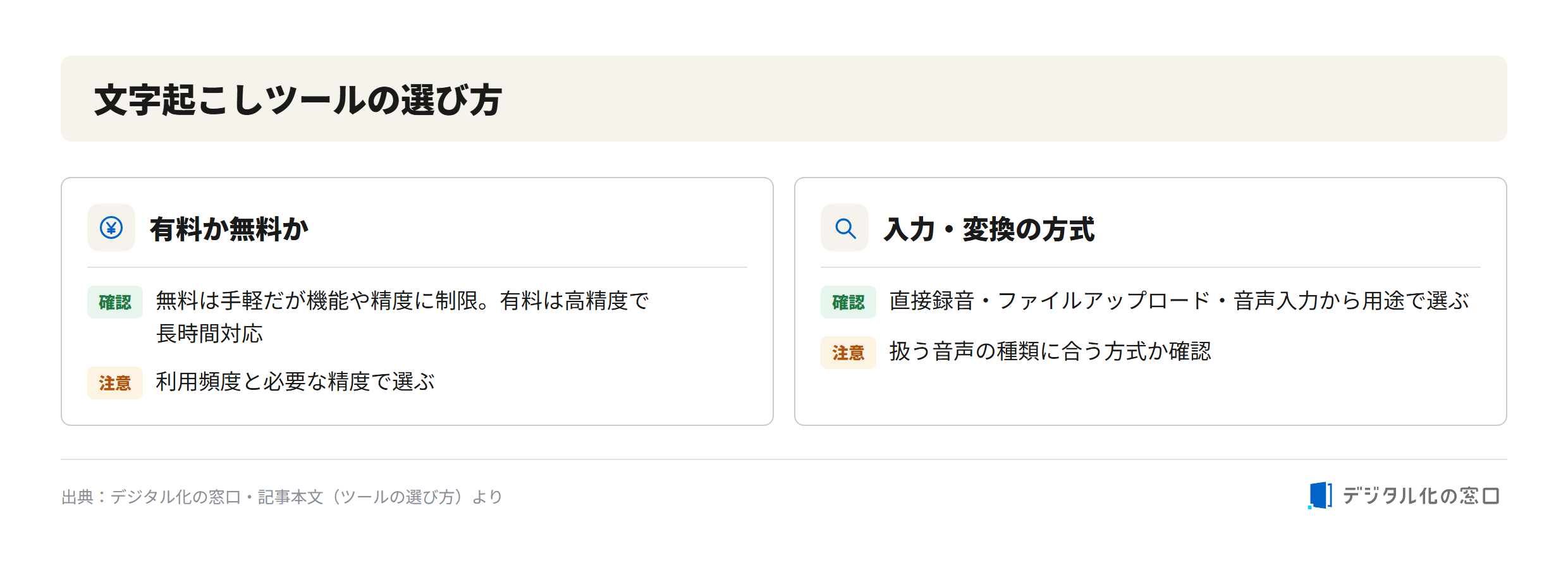Image resolution: width=1568 pixels, height=570 pixels.
Task: Click the 長時間対応 text line
Action: [x=209, y=334]
